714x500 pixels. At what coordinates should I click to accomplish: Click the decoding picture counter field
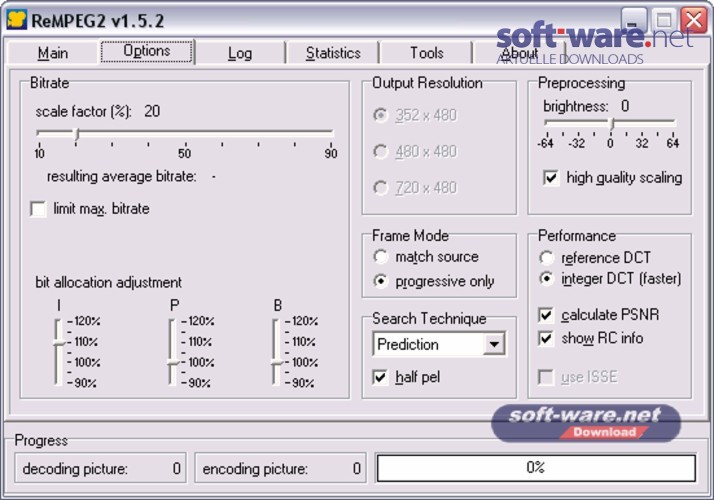(100, 468)
